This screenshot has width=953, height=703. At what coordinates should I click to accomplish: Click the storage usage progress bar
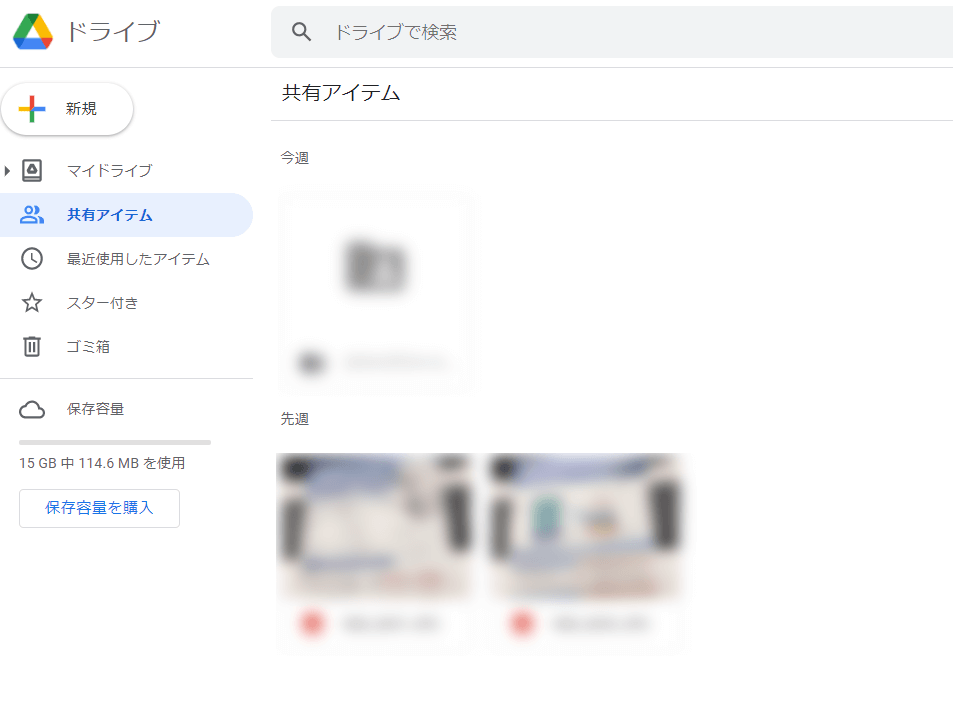click(113, 443)
